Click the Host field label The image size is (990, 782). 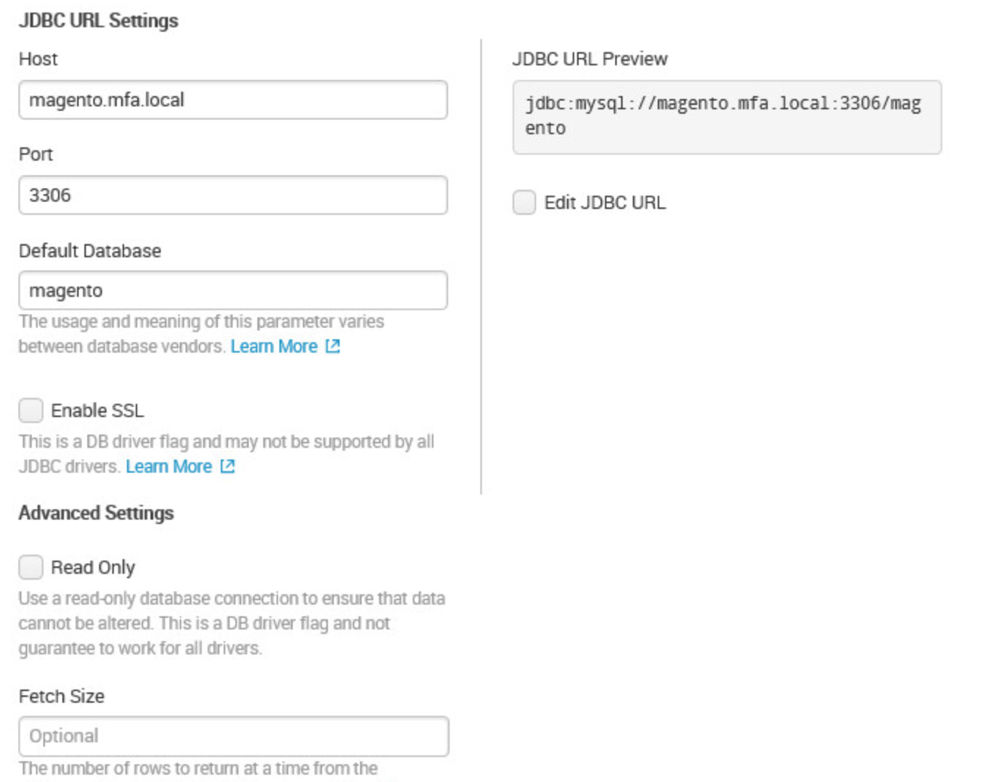(38, 59)
